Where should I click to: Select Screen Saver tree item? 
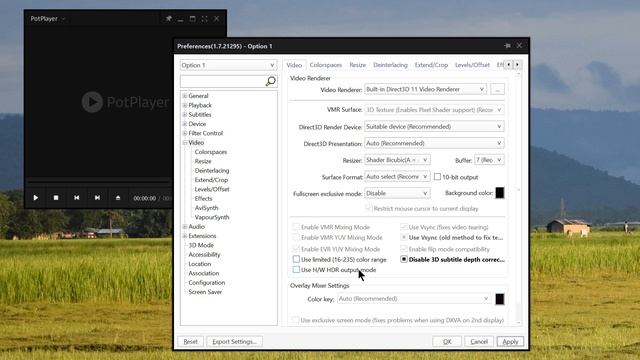205,292
